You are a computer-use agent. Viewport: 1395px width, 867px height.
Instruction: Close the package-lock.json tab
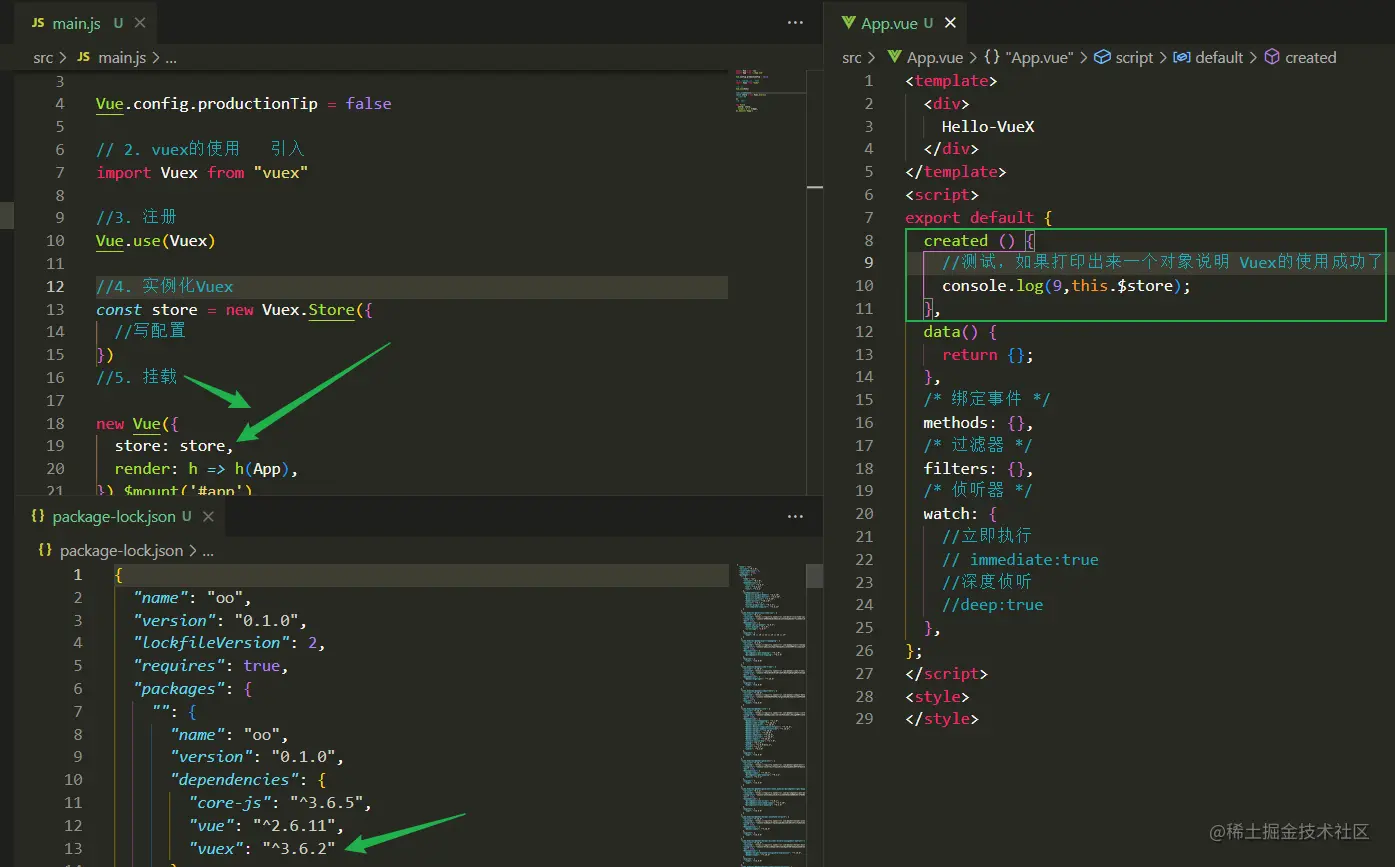pos(208,516)
